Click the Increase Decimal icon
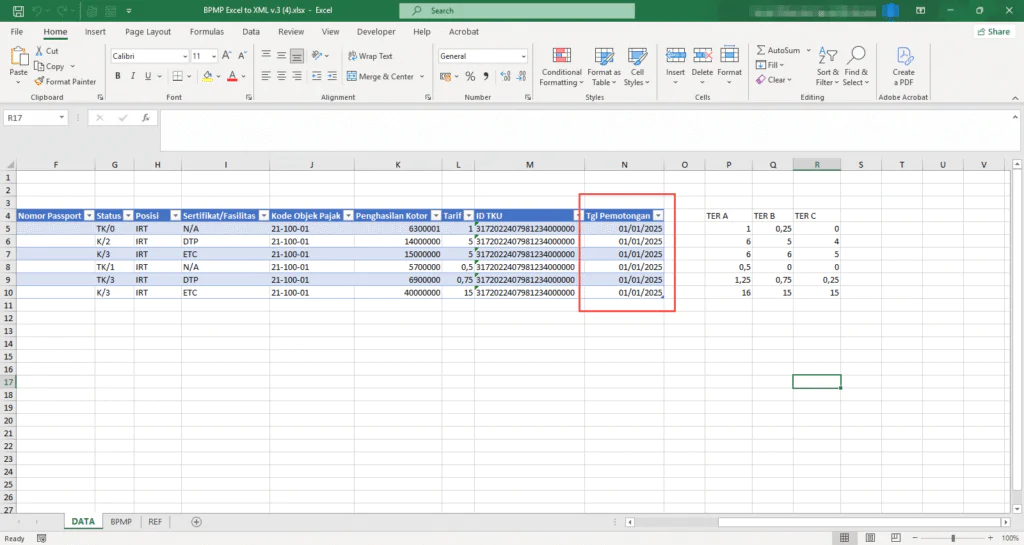 [505, 76]
